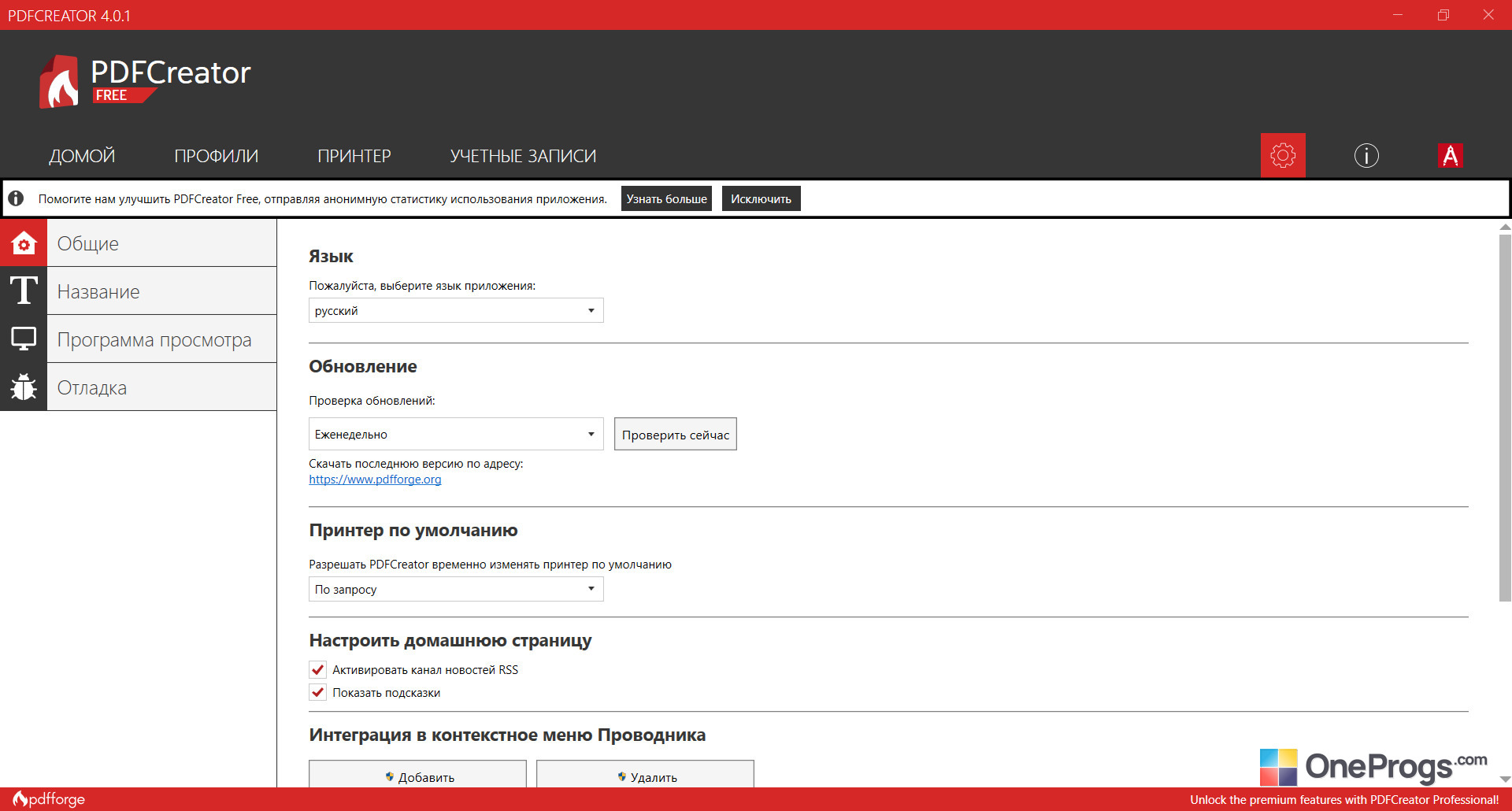Click the red Architect 'A' icon

(1450, 156)
